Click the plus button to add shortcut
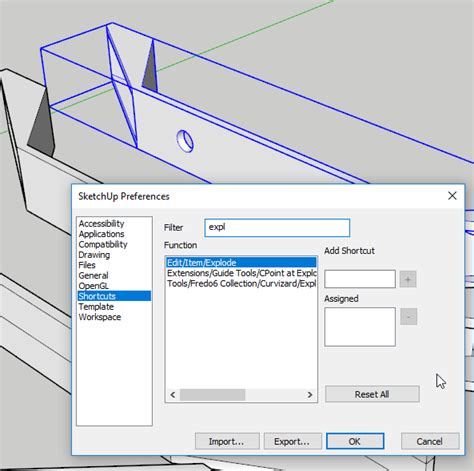474x471 pixels. click(408, 279)
